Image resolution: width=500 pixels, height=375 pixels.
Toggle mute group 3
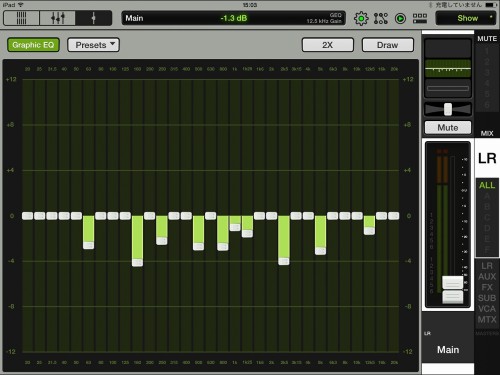click(487, 73)
